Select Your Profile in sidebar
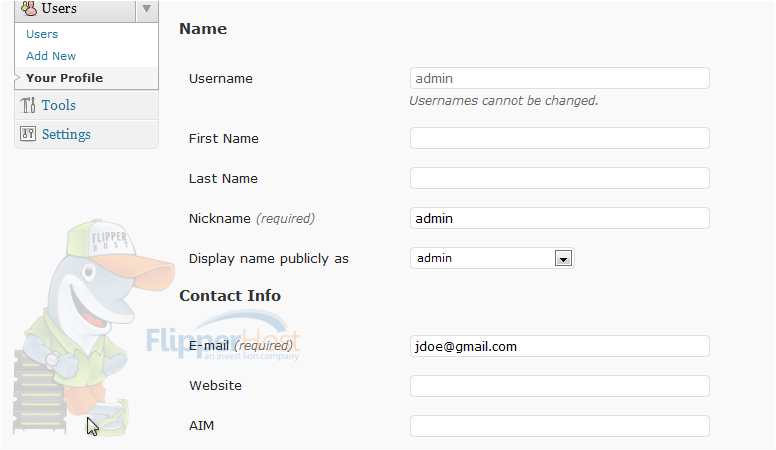Image resolution: width=776 pixels, height=450 pixels. 64,78
